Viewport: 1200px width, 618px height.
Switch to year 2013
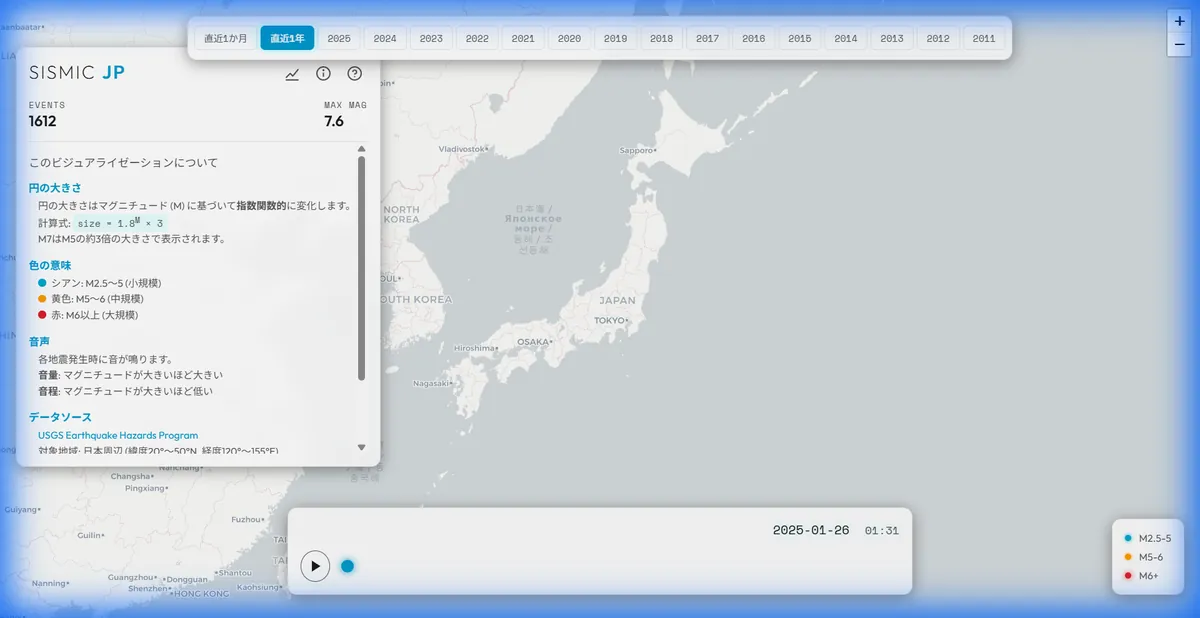point(891,38)
